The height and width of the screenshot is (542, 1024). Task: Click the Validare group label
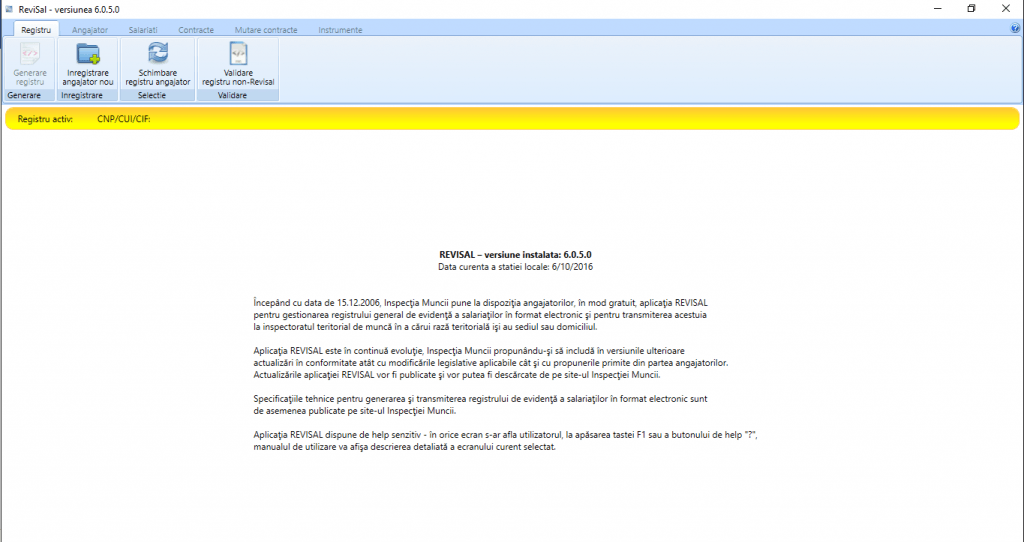[232, 95]
